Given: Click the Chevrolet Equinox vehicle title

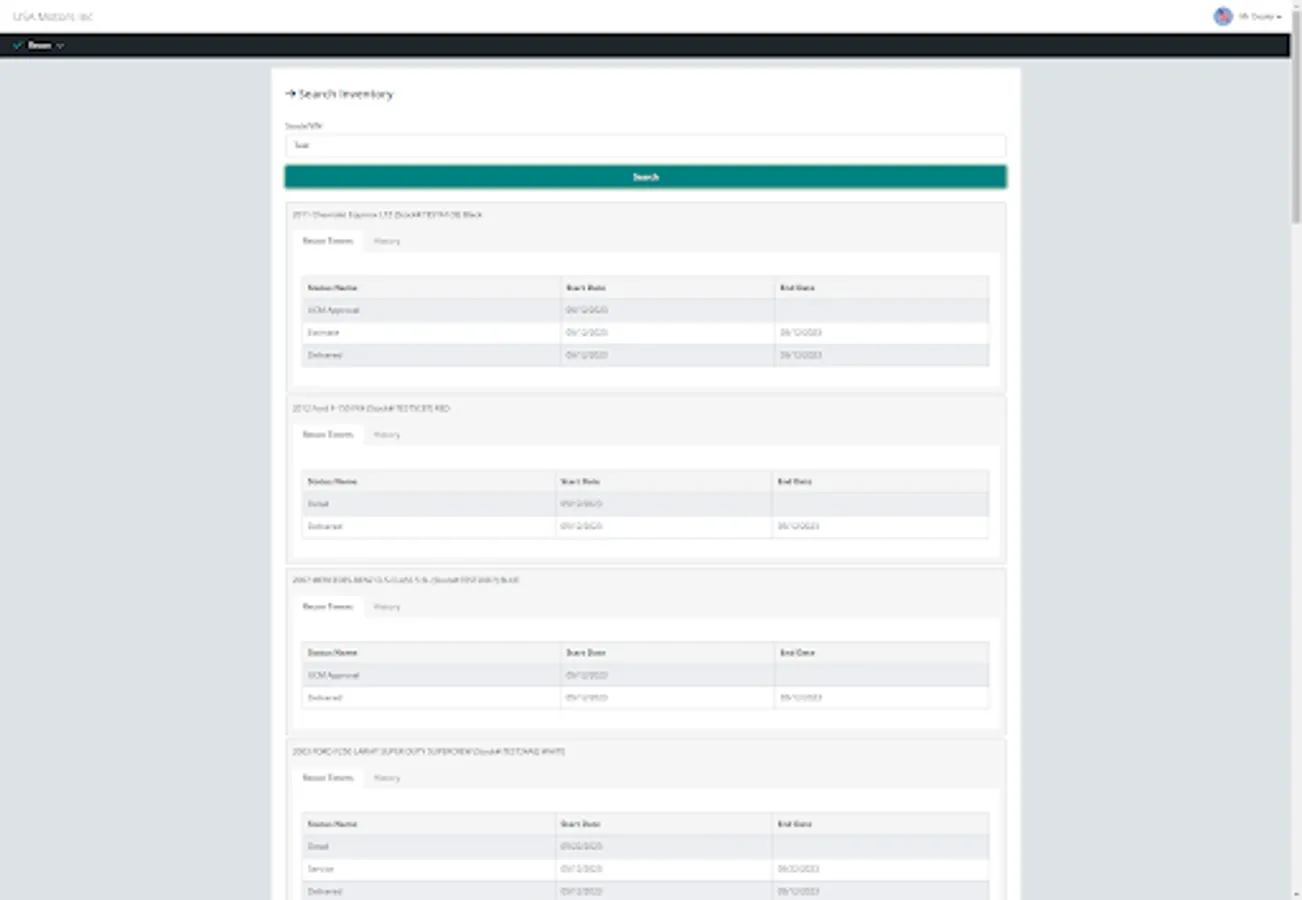Looking at the screenshot, I should [388, 215].
